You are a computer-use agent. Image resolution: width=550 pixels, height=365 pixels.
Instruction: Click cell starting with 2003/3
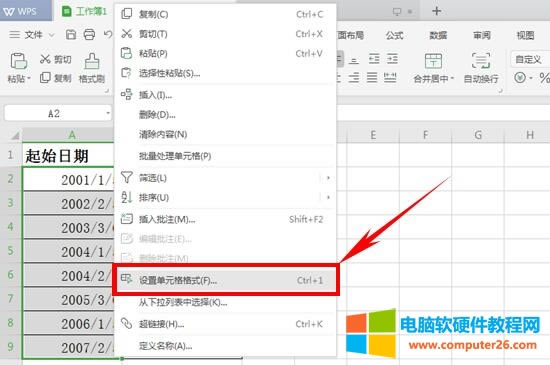69,227
